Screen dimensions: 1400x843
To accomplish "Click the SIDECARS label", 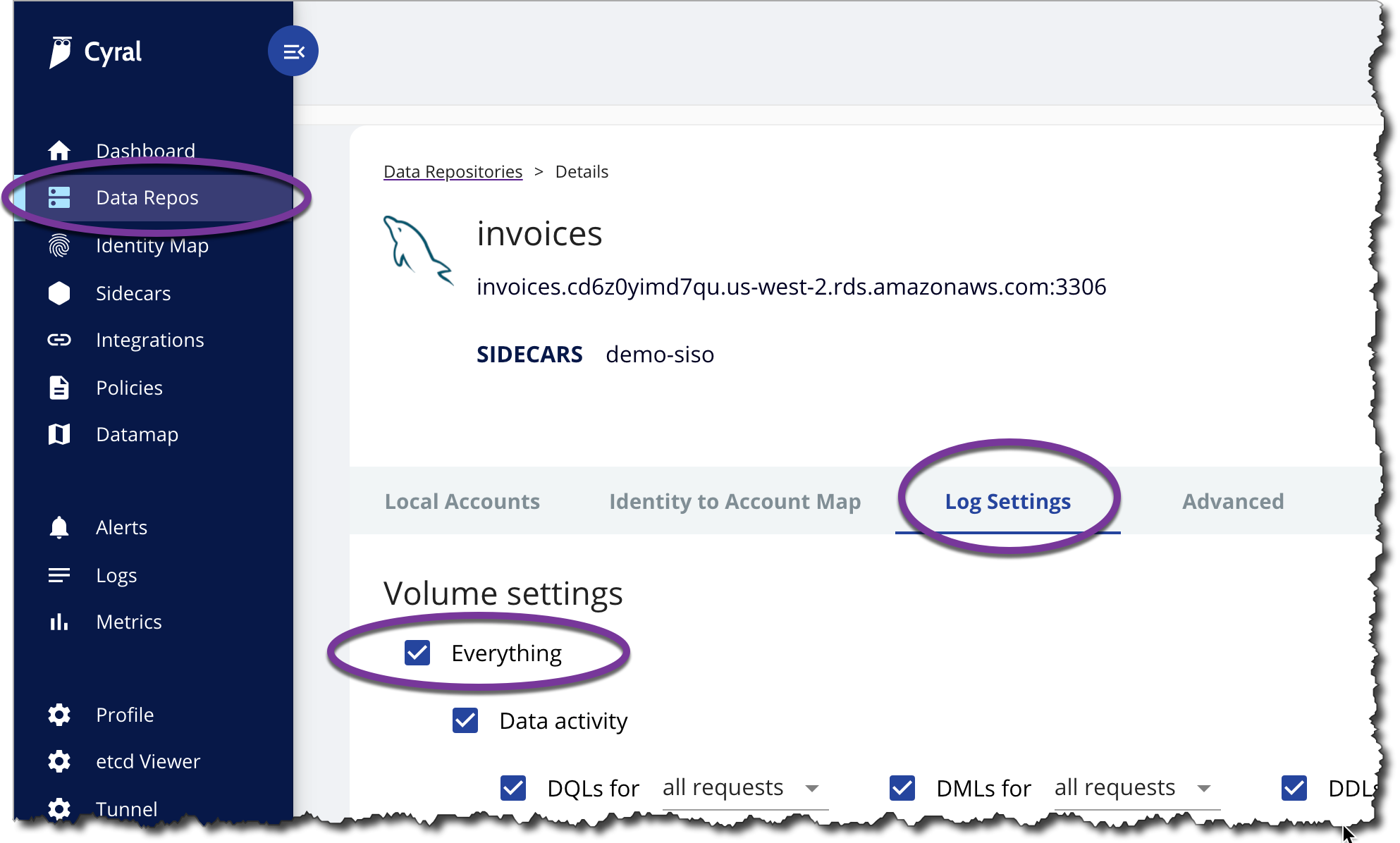I will (529, 354).
